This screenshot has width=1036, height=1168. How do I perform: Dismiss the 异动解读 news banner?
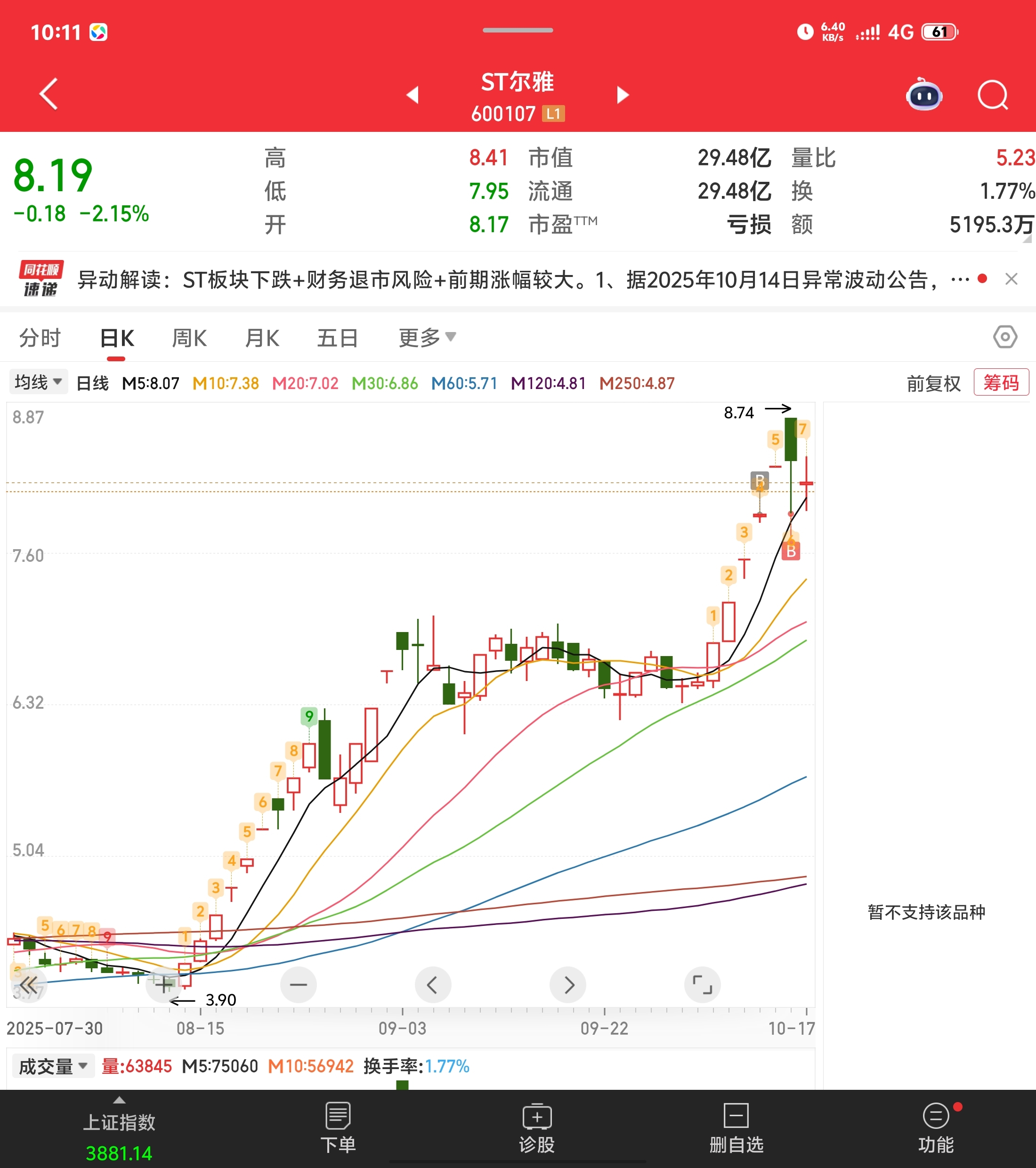[x=1011, y=279]
